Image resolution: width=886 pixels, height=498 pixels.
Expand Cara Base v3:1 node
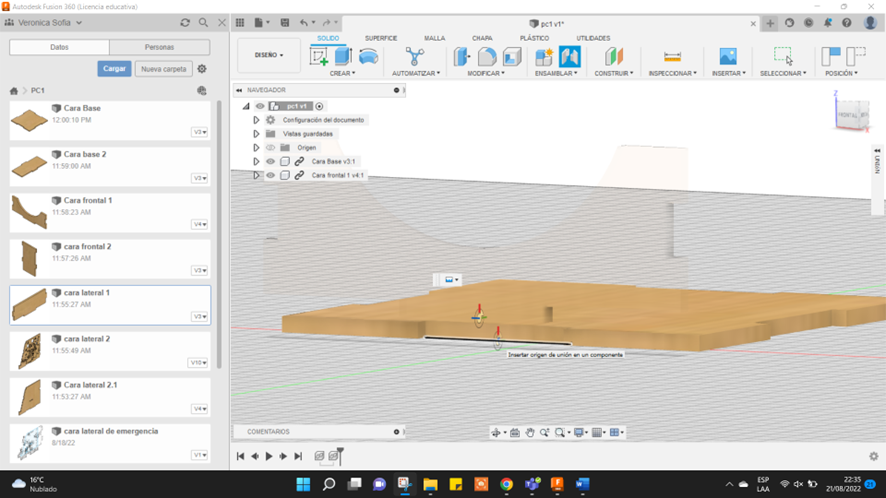click(256, 161)
